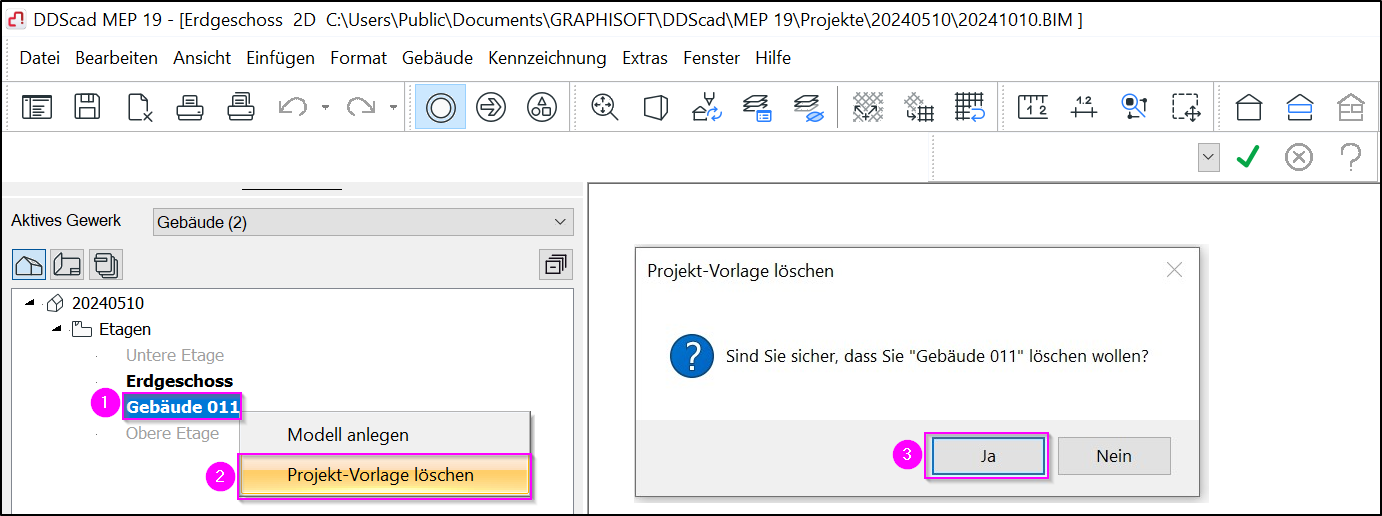Viewport: 1382px width, 516px height.
Task: Open the Ansicht menu
Action: pyautogui.click(x=202, y=58)
